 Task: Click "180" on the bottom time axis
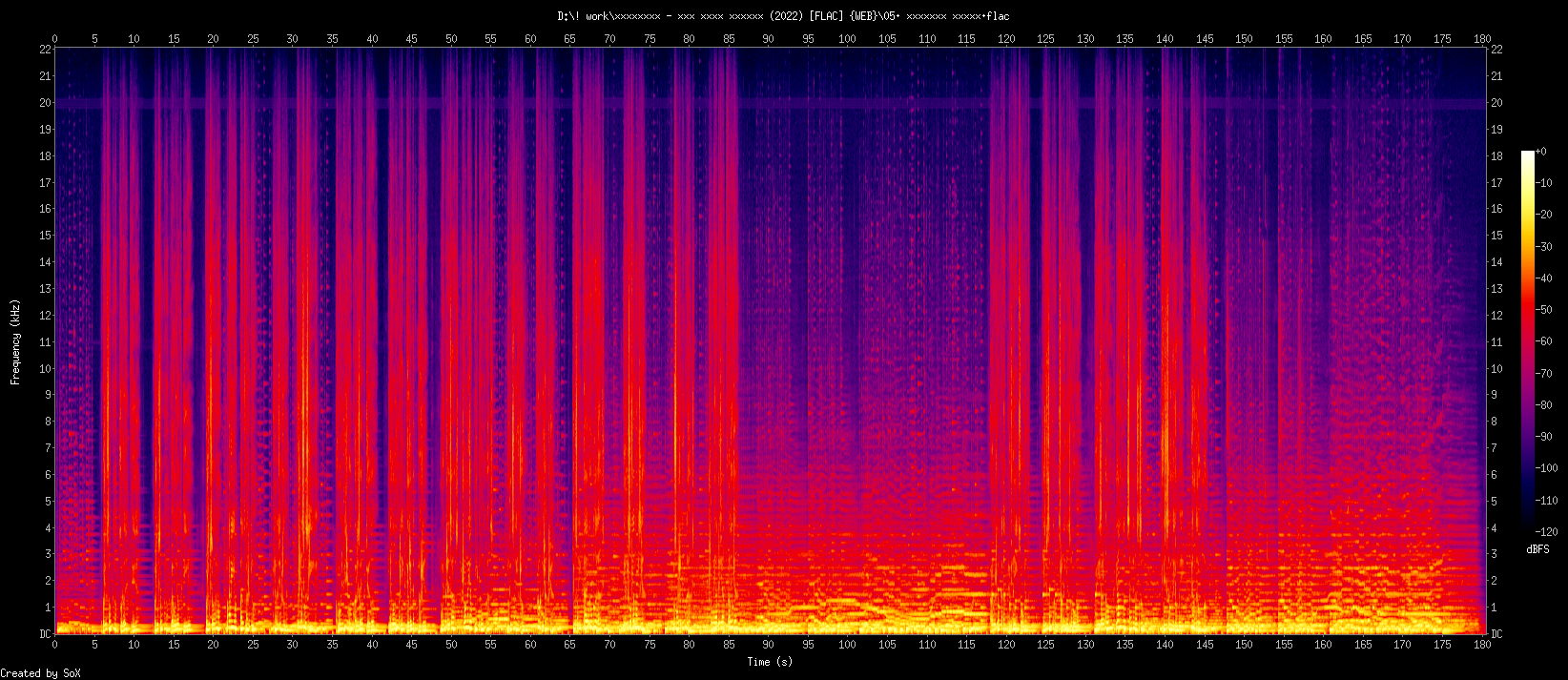(x=1482, y=645)
